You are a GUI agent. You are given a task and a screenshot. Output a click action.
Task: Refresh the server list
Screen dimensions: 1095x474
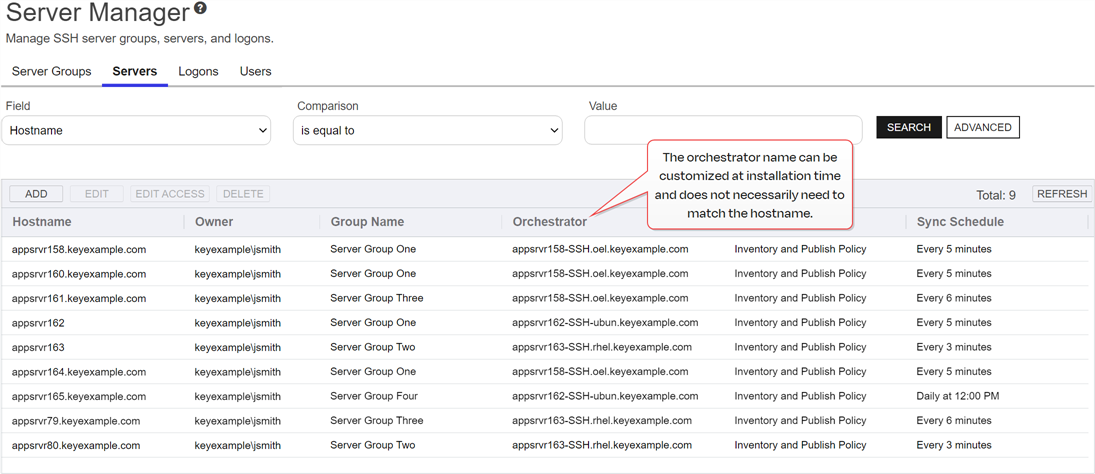point(1061,194)
